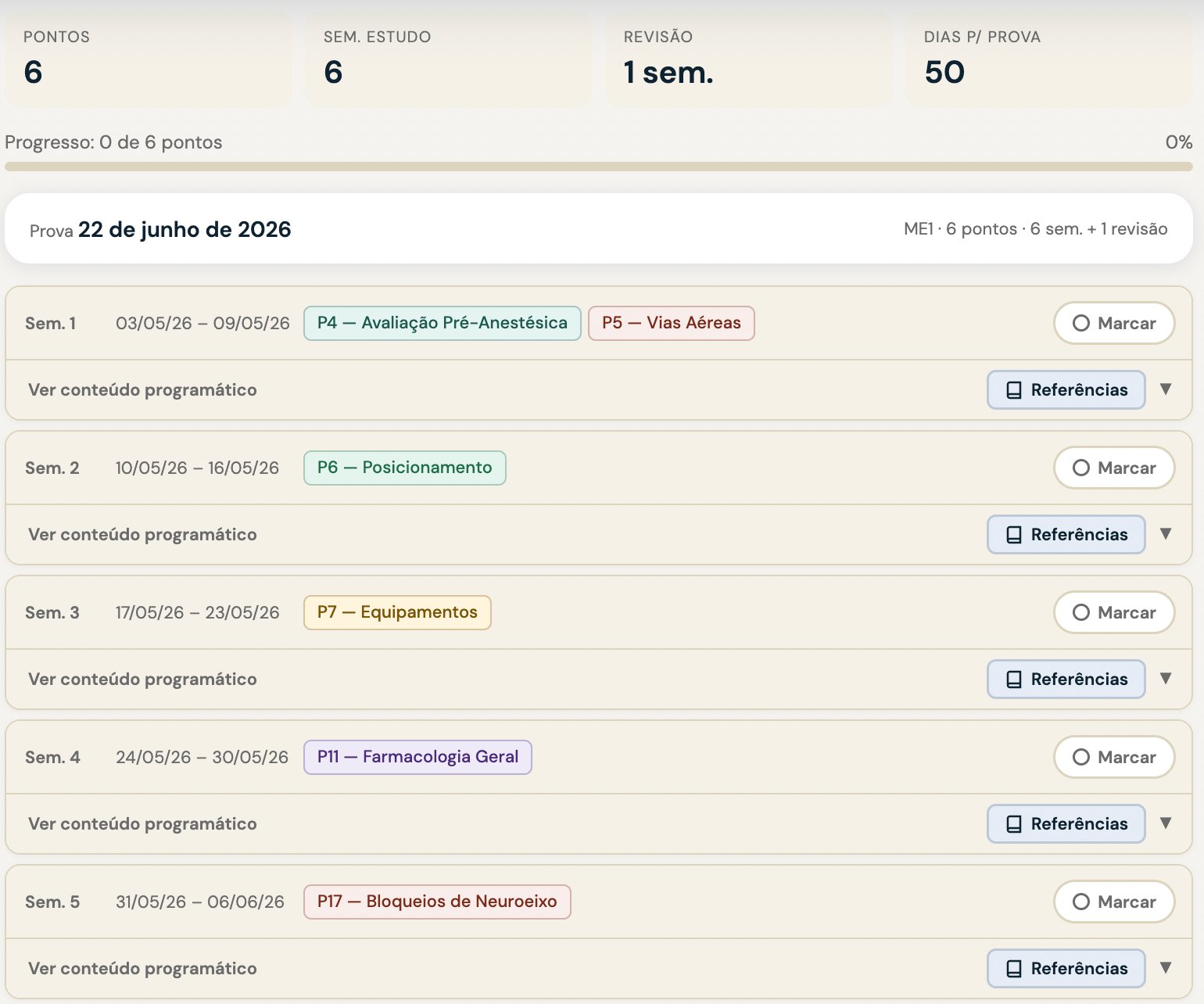Select the P6 — Posicionamento tag

click(405, 468)
